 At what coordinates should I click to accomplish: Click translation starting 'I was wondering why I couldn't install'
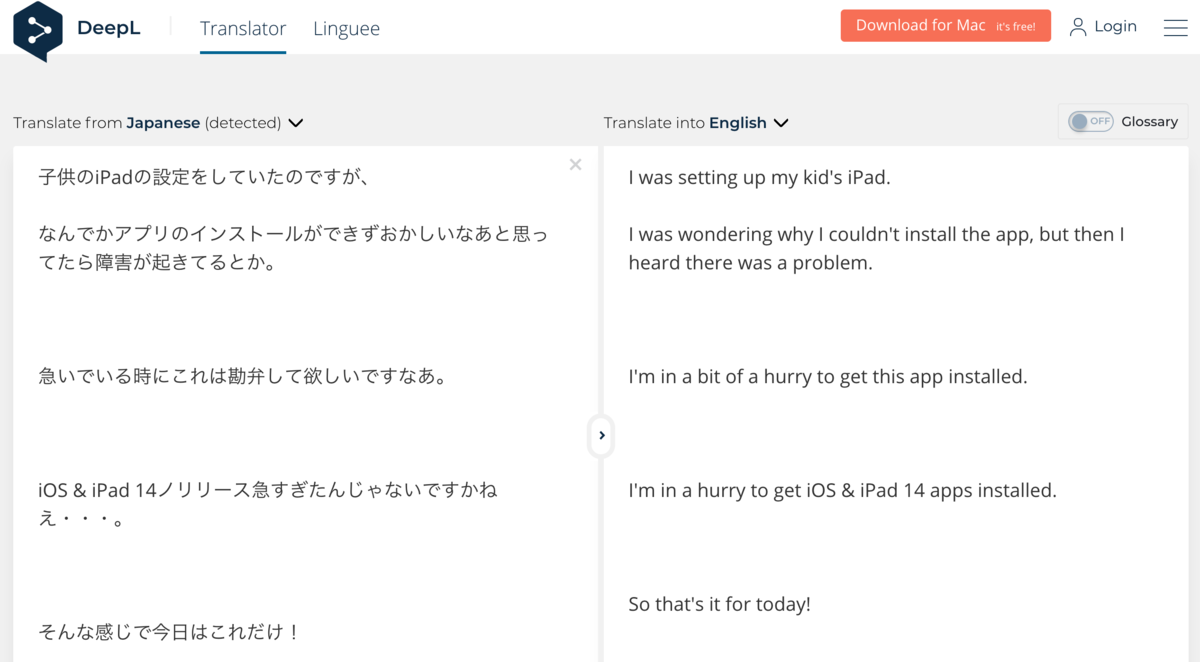[877, 249]
